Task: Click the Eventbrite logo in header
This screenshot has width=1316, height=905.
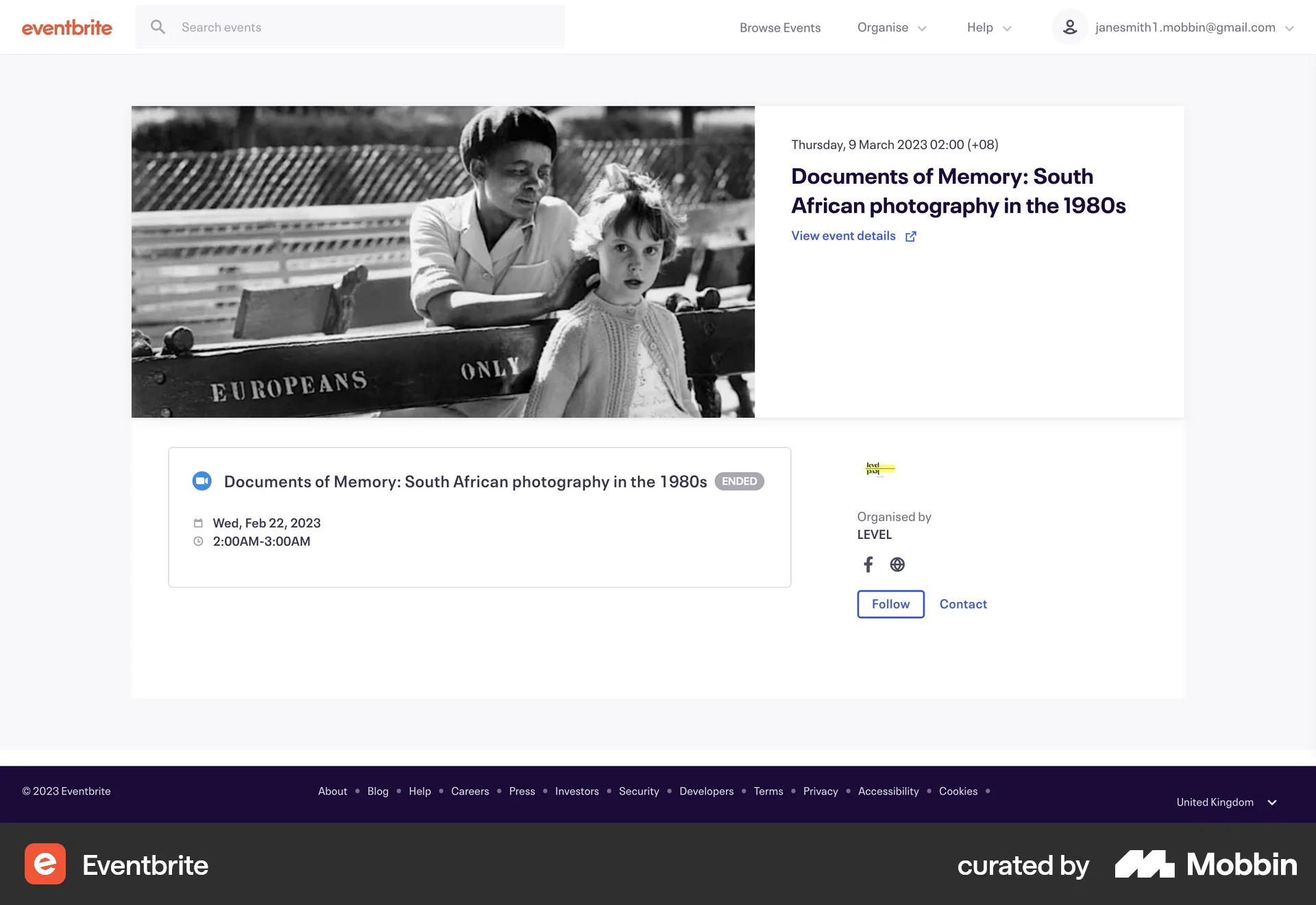Action: coord(66,27)
